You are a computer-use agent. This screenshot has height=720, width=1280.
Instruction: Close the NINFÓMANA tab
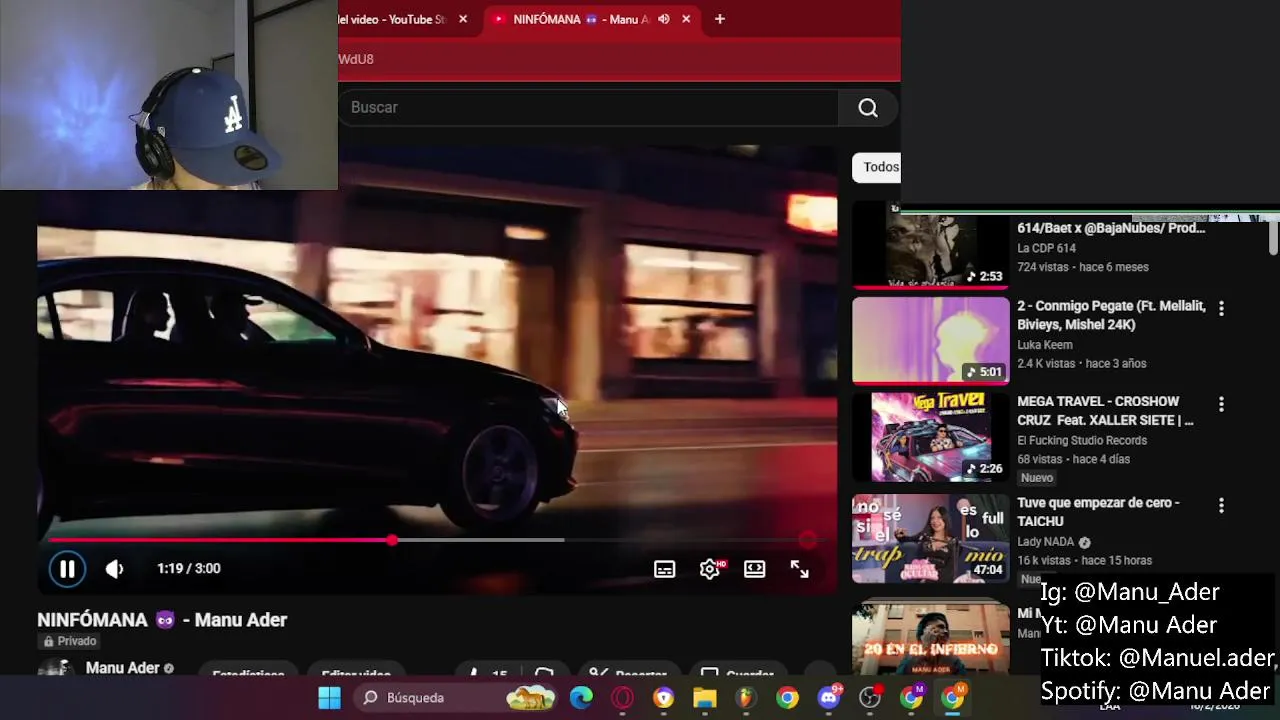coord(686,19)
